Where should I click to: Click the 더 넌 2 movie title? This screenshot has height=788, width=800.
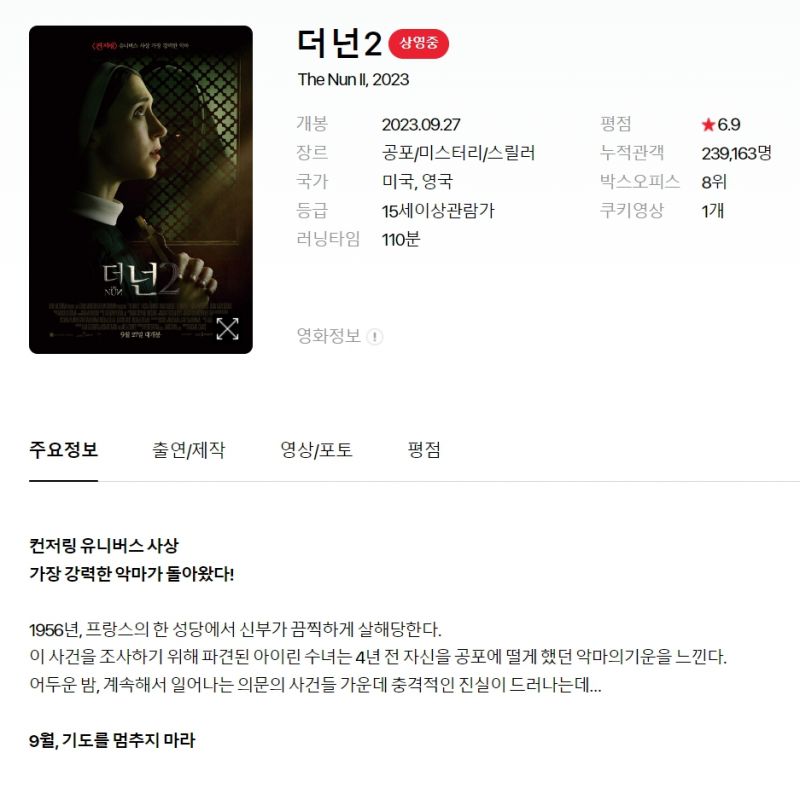tap(339, 43)
